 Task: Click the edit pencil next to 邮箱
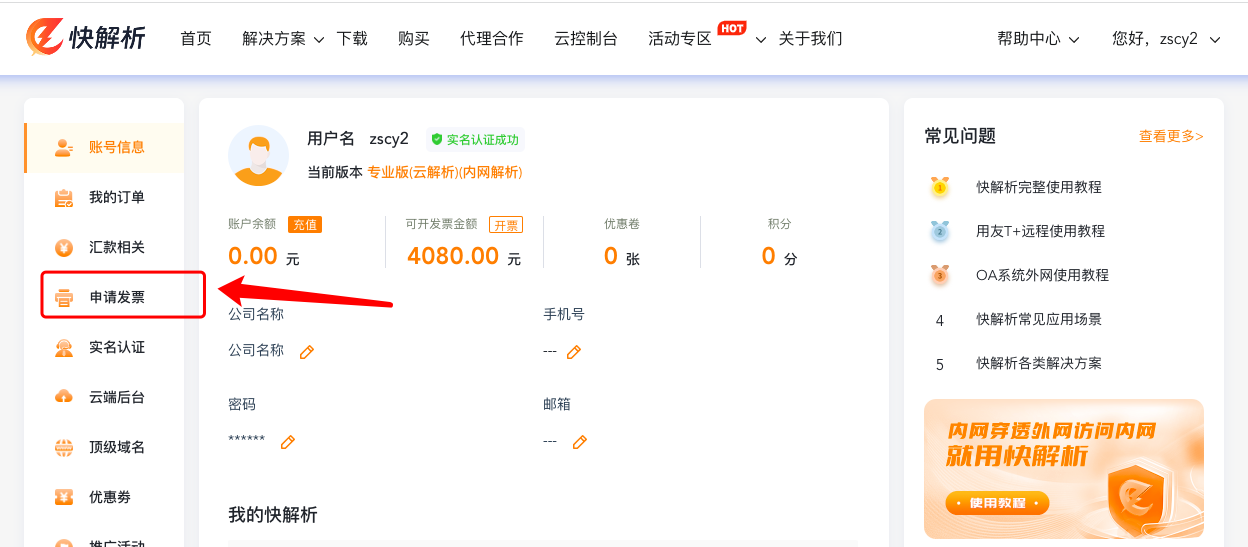pos(579,442)
